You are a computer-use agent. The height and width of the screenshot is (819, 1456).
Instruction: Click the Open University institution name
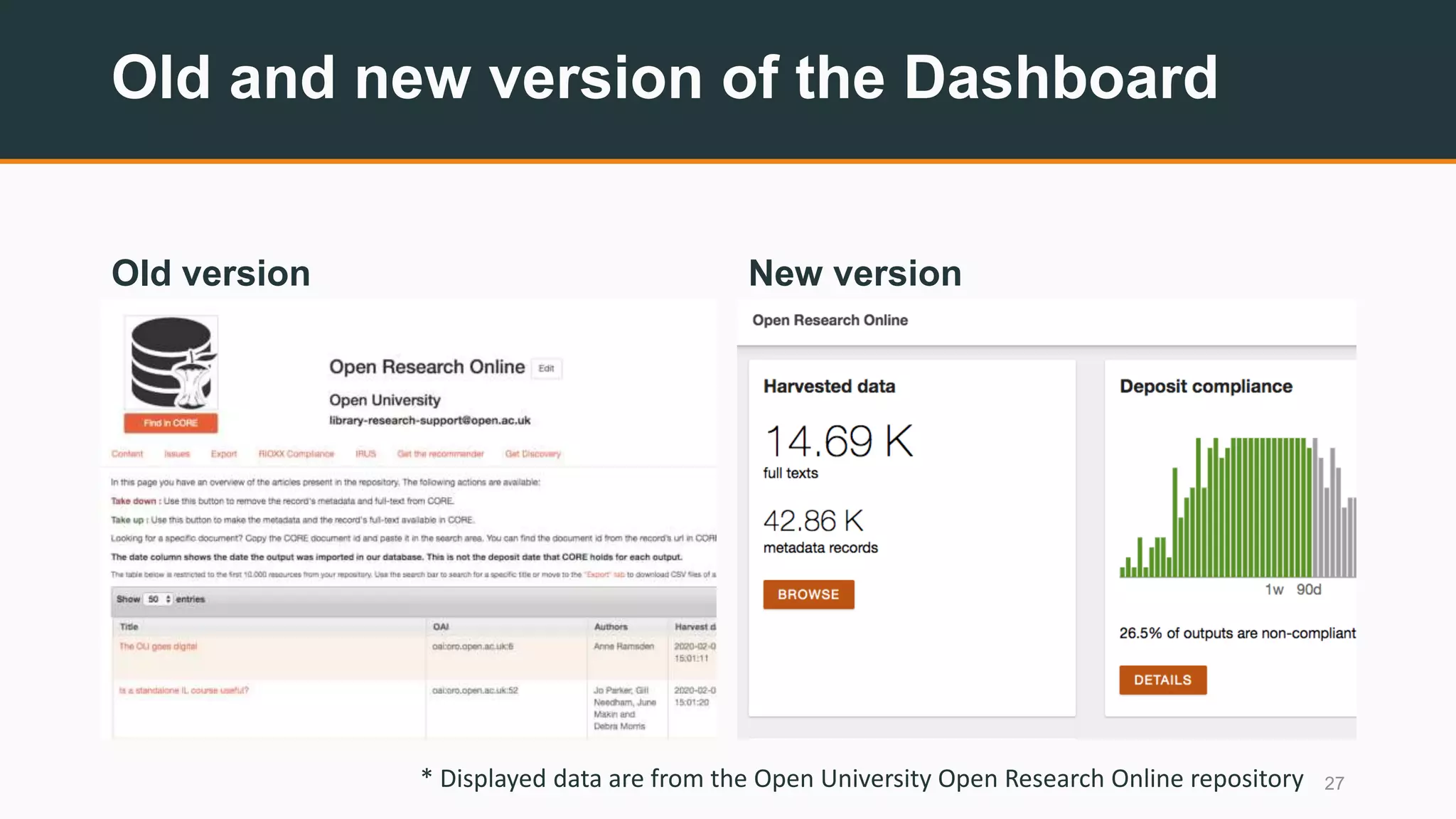tap(385, 400)
